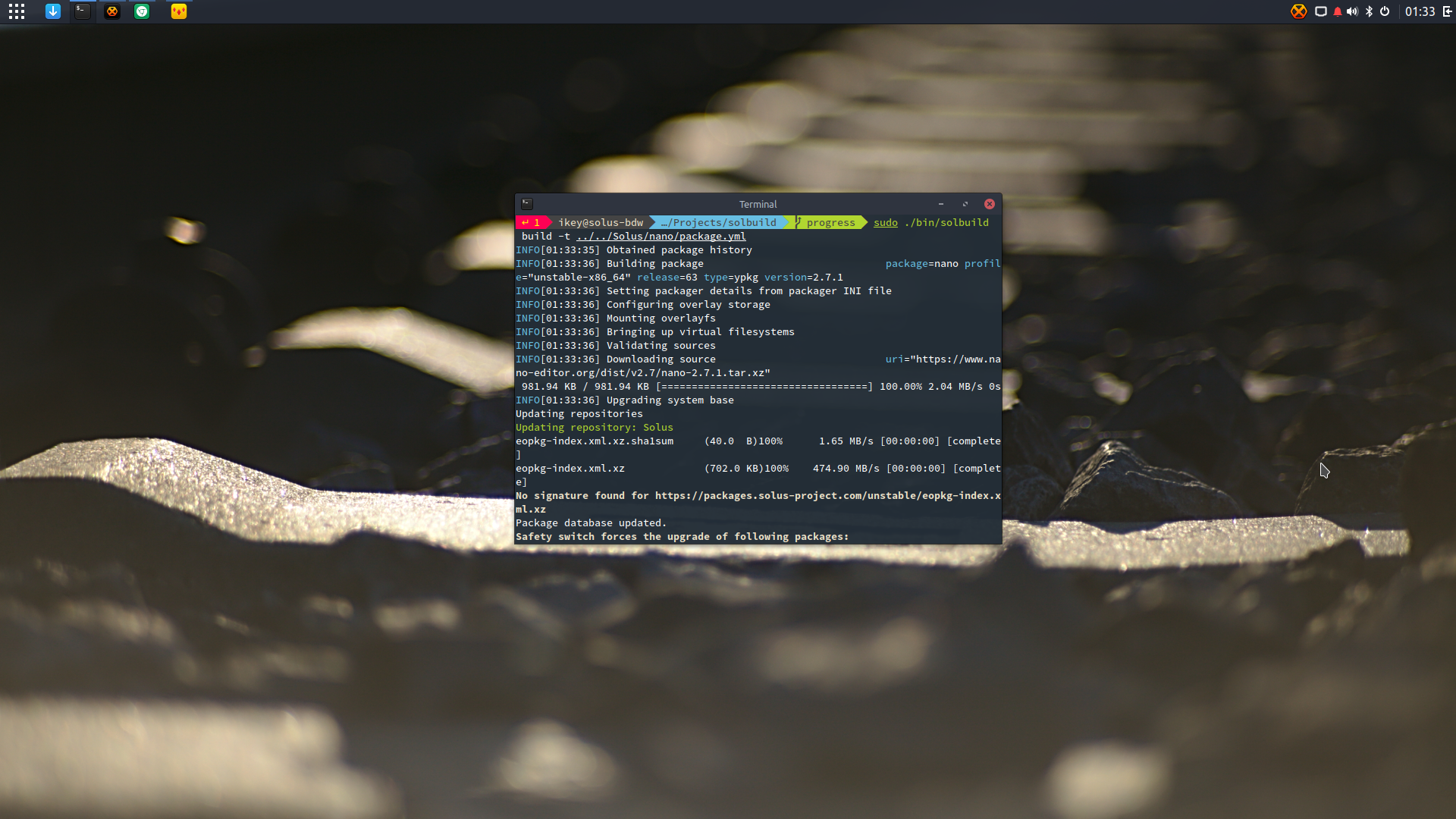Launch the blue download arrow app
1456x819 pixels.
click(53, 11)
